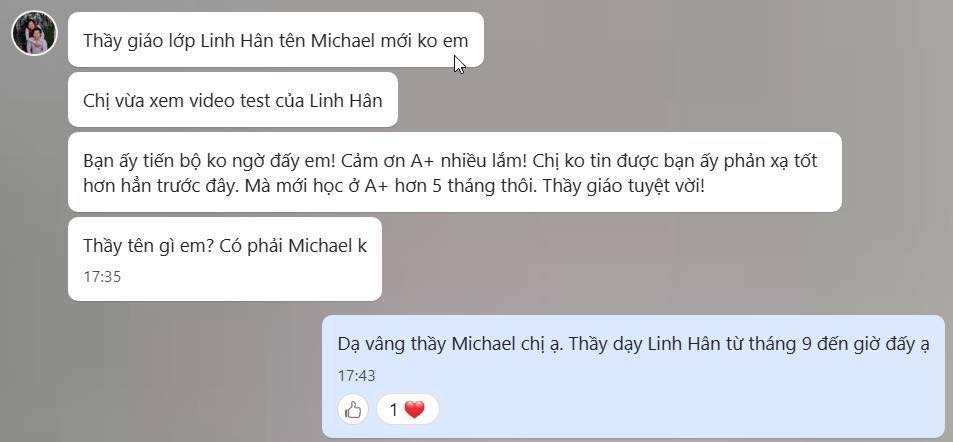Click the red heart reaction emoji
This screenshot has width=953, height=442.
click(x=414, y=410)
